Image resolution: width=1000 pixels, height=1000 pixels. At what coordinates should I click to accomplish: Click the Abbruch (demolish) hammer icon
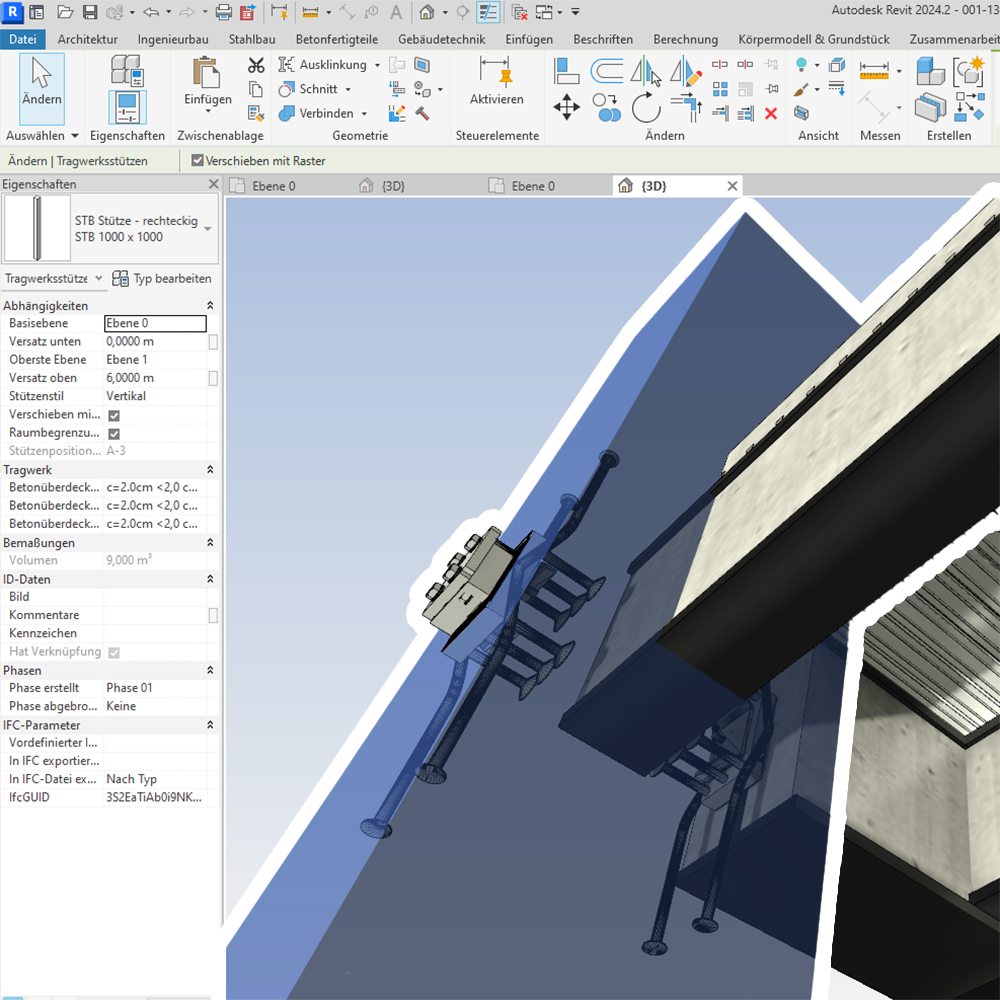point(422,114)
